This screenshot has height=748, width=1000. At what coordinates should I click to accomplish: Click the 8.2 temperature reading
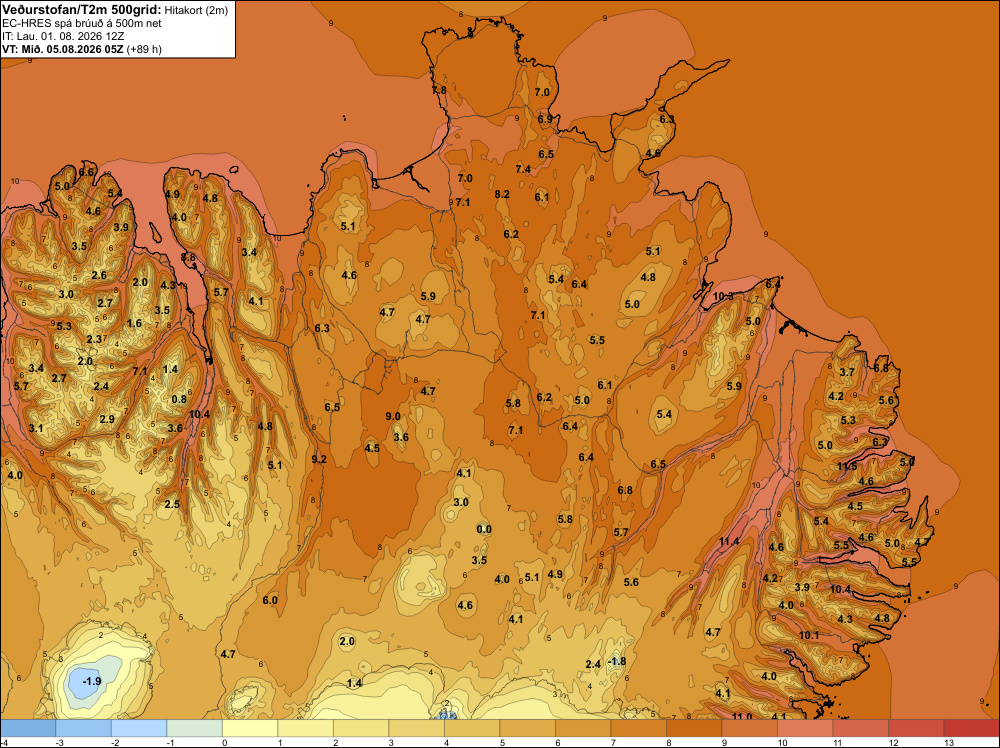502,194
